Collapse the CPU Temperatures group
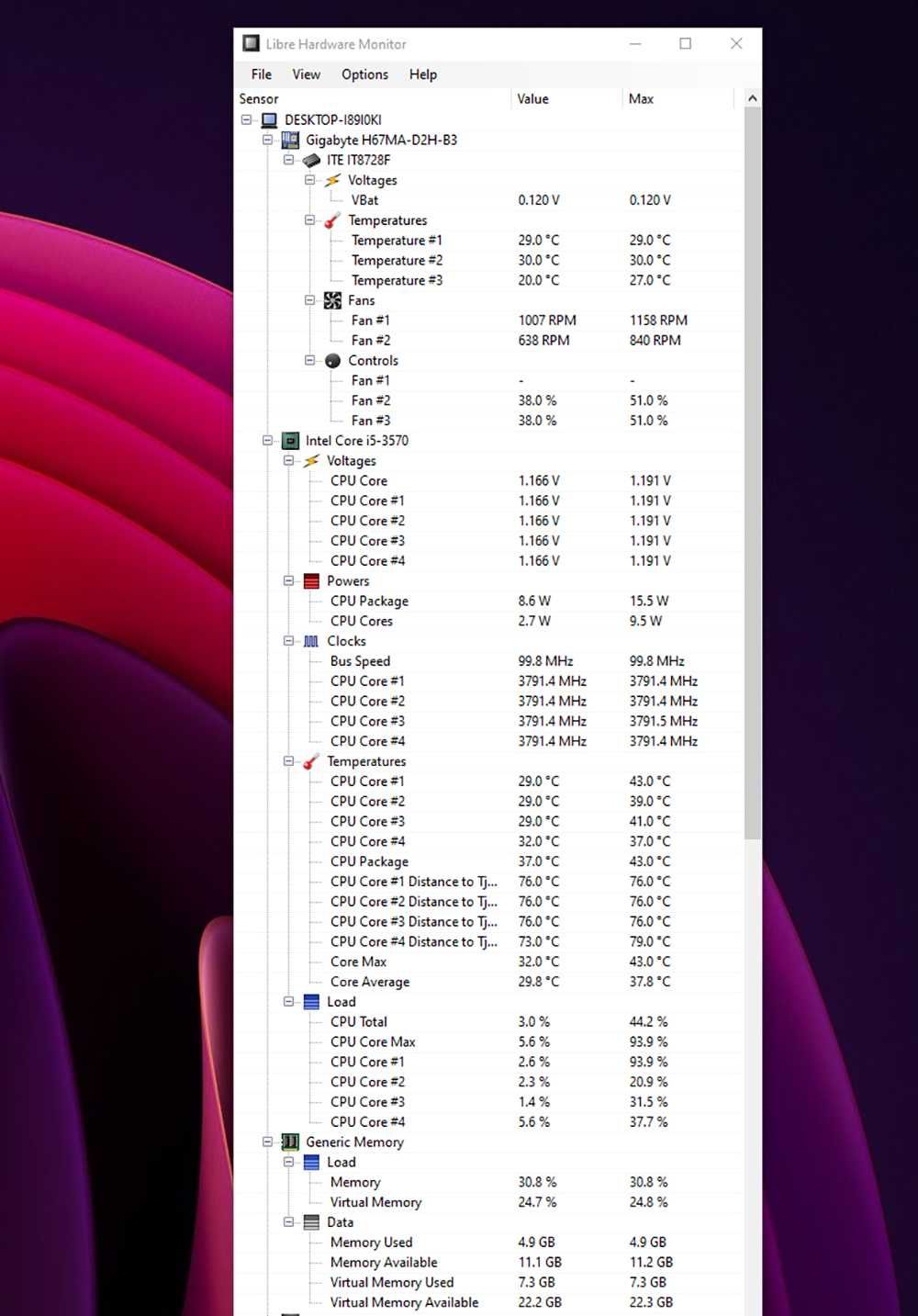Screen dimensions: 918x1316 coord(288,761)
